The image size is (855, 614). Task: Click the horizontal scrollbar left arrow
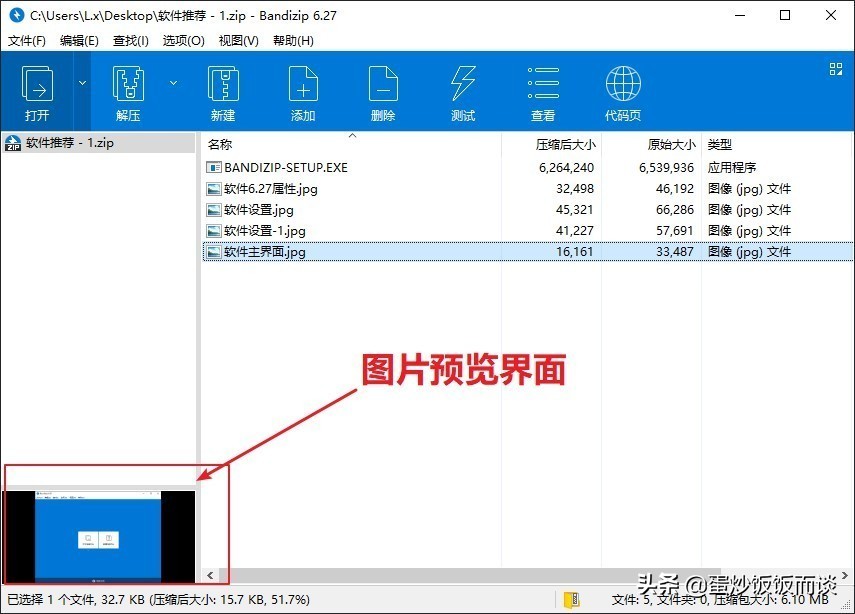click(x=210, y=575)
